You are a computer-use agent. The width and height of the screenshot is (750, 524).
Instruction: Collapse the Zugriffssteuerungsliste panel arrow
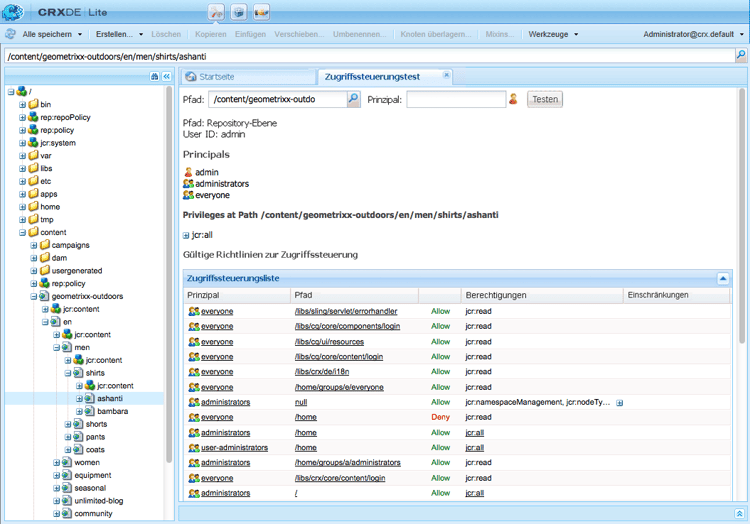tap(723, 278)
